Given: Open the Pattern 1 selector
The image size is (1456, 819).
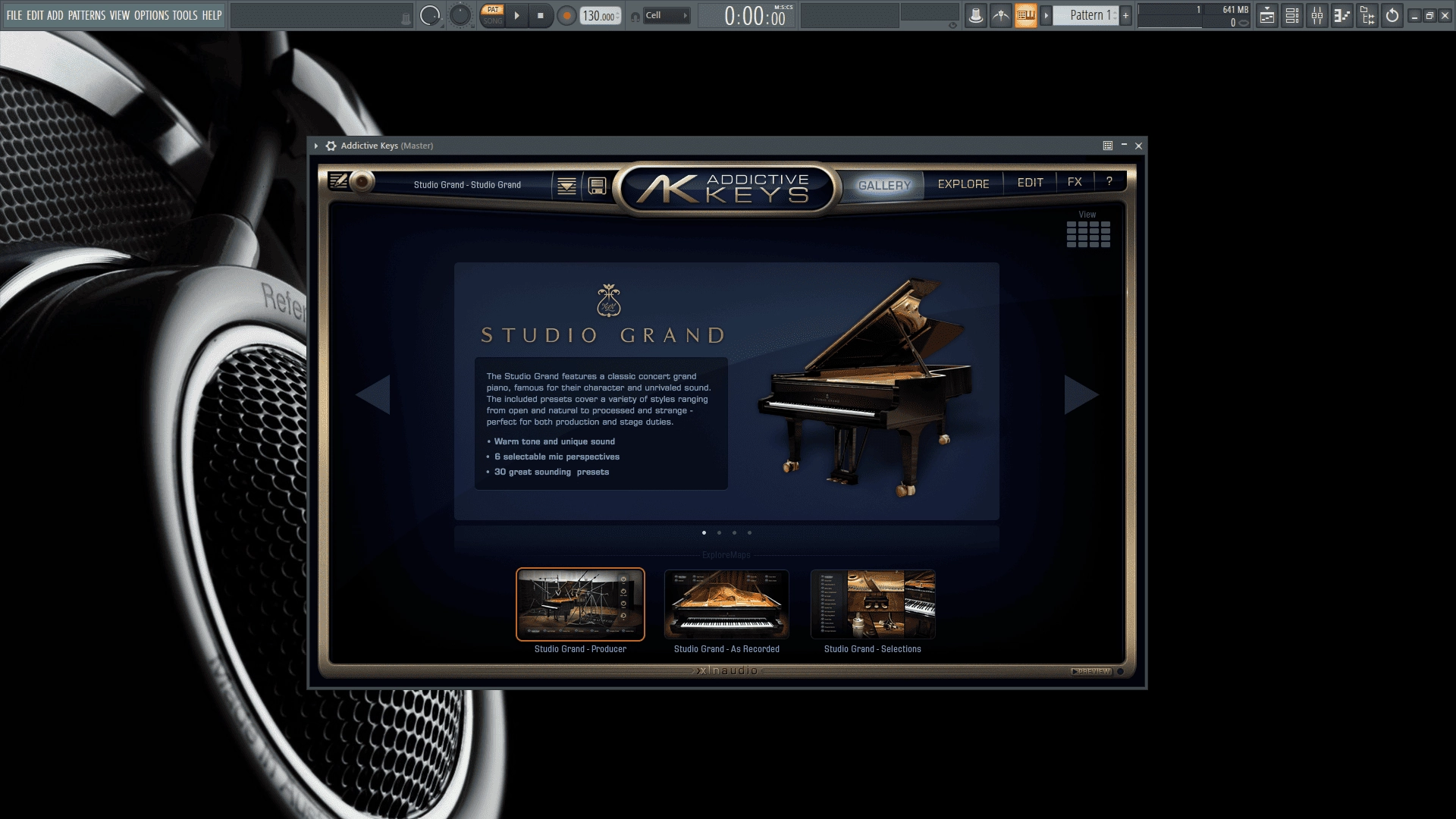Looking at the screenshot, I should tap(1086, 15).
